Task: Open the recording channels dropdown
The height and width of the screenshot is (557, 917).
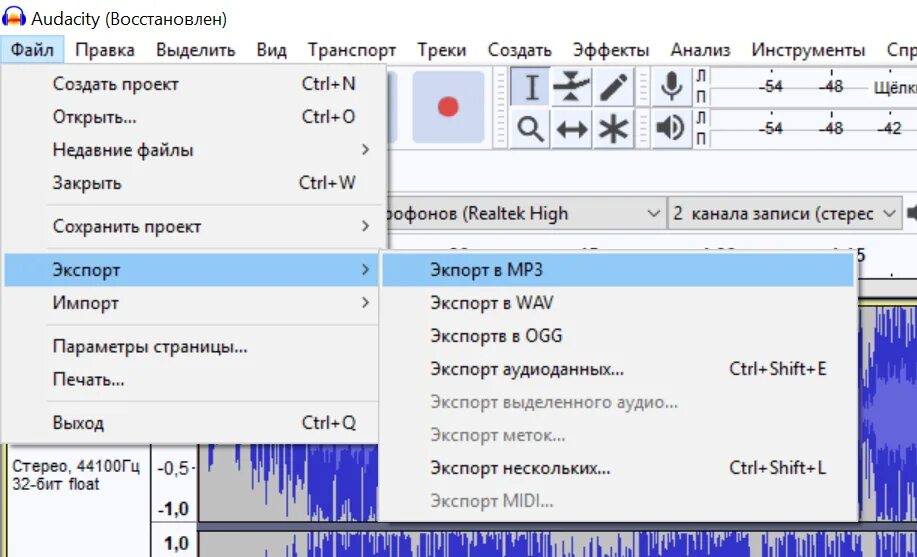Action: [783, 214]
